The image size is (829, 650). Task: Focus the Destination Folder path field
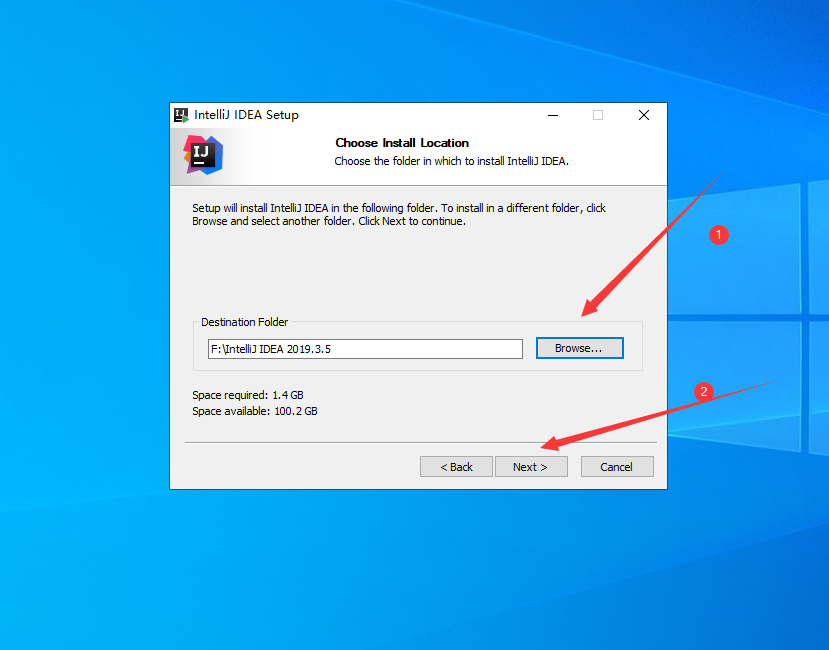click(364, 349)
